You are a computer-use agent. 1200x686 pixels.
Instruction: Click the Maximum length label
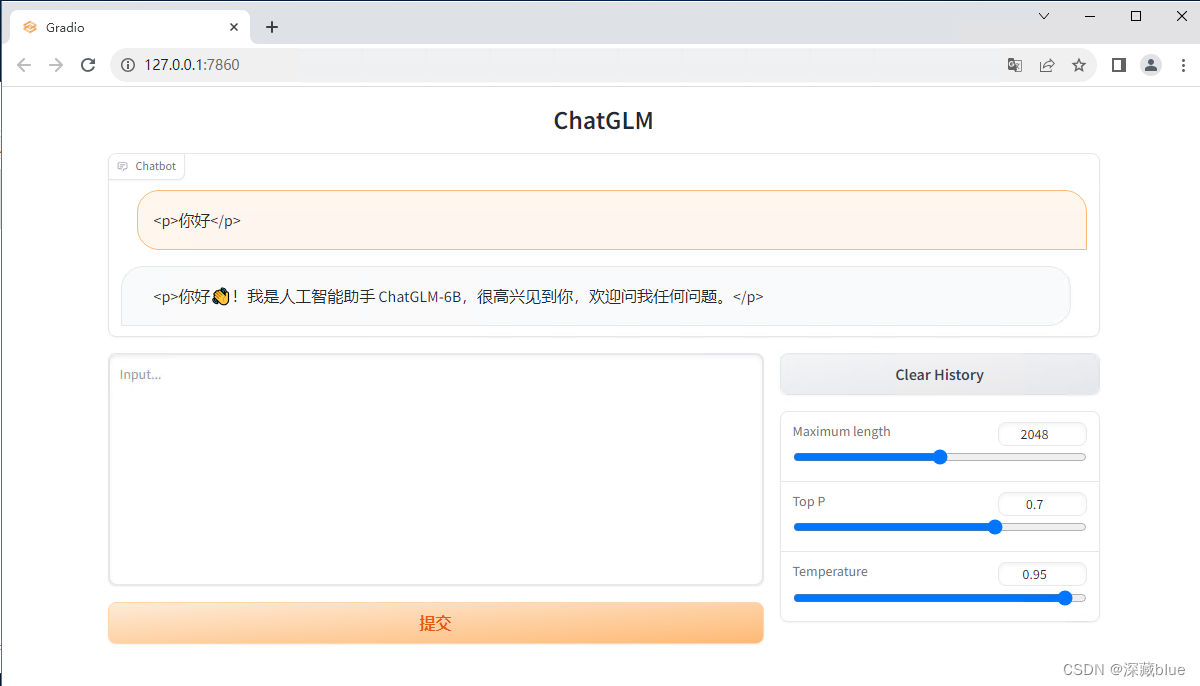841,432
